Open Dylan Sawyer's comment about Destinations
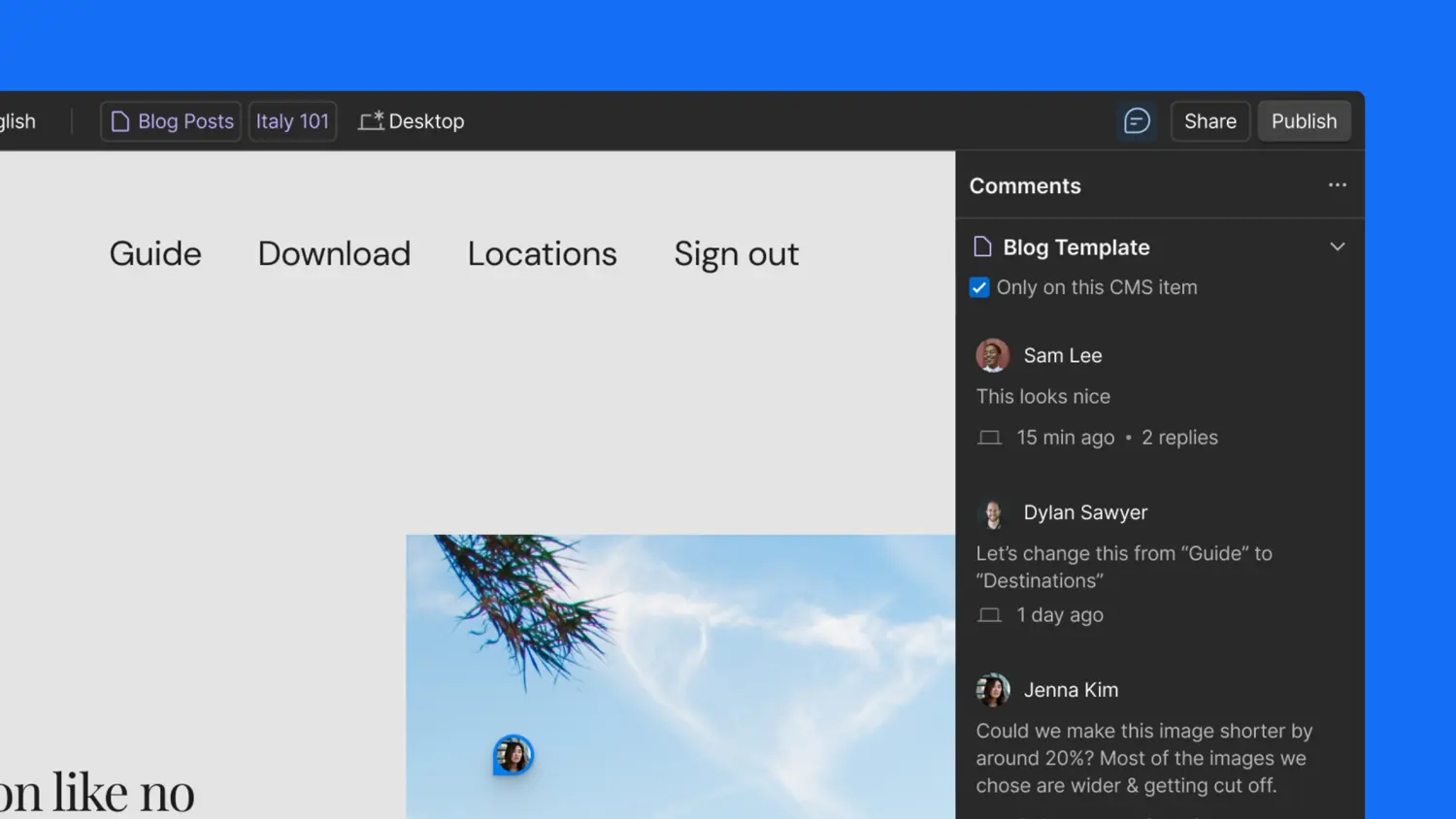Viewport: 1456px width, 819px height. [x=1124, y=567]
